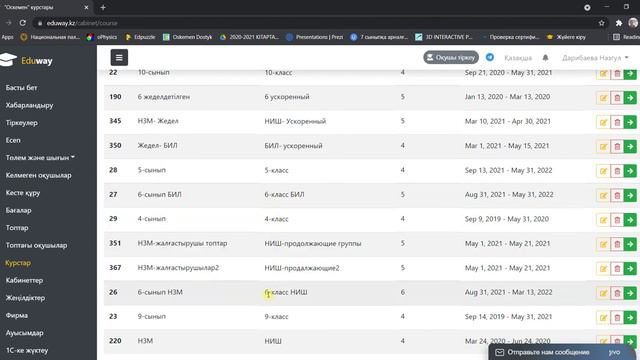
Task: Click date 'Aug 31, 2021 - May 31, 2022'
Action: 509,195
